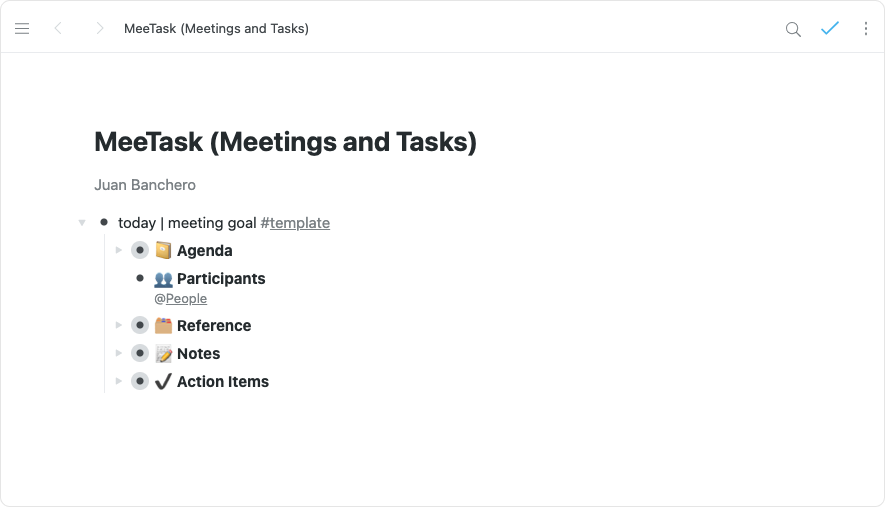Open the hamburger sidebar menu
Image resolution: width=885 pixels, height=507 pixels.
click(x=22, y=29)
